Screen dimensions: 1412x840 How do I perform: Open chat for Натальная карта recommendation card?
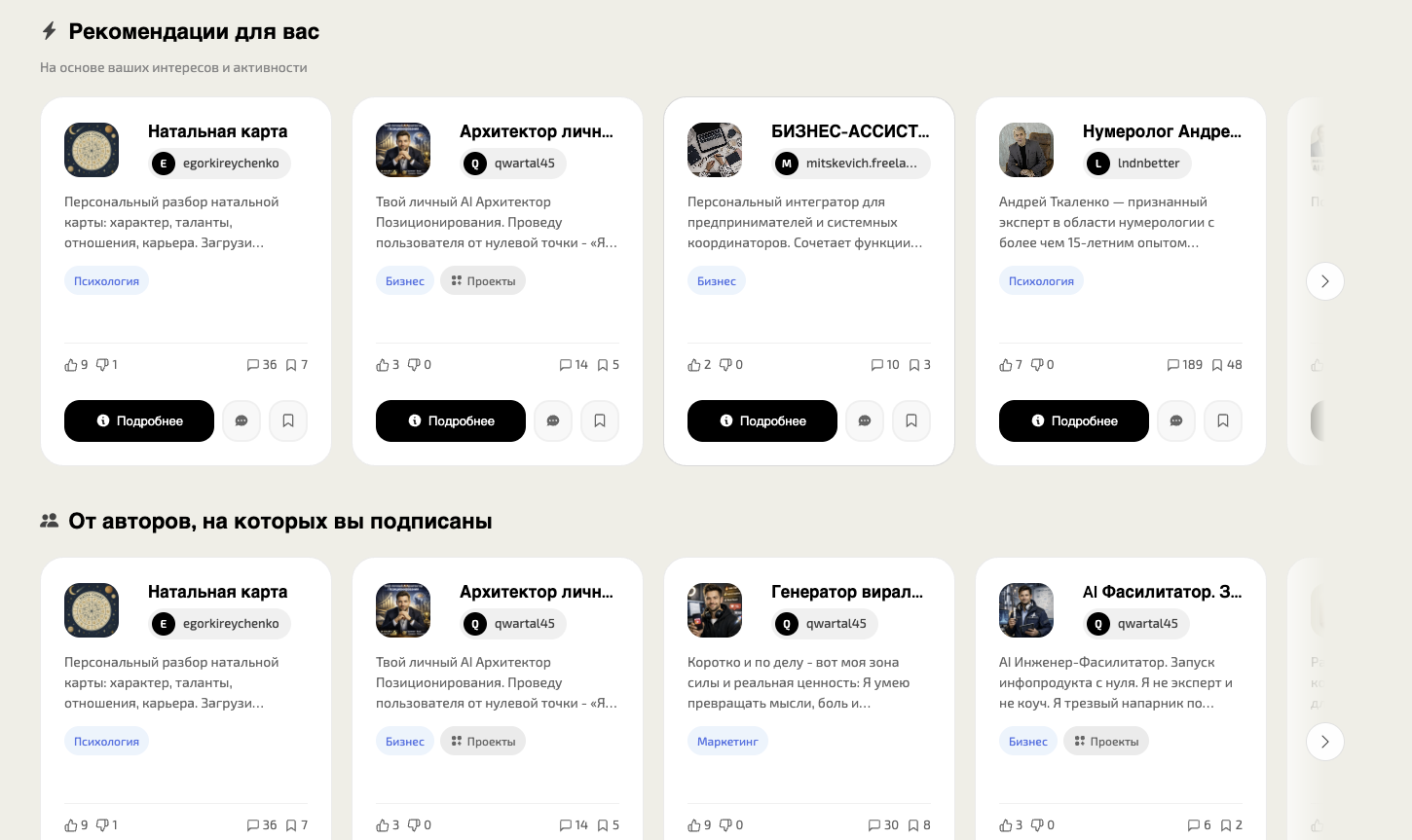(242, 421)
